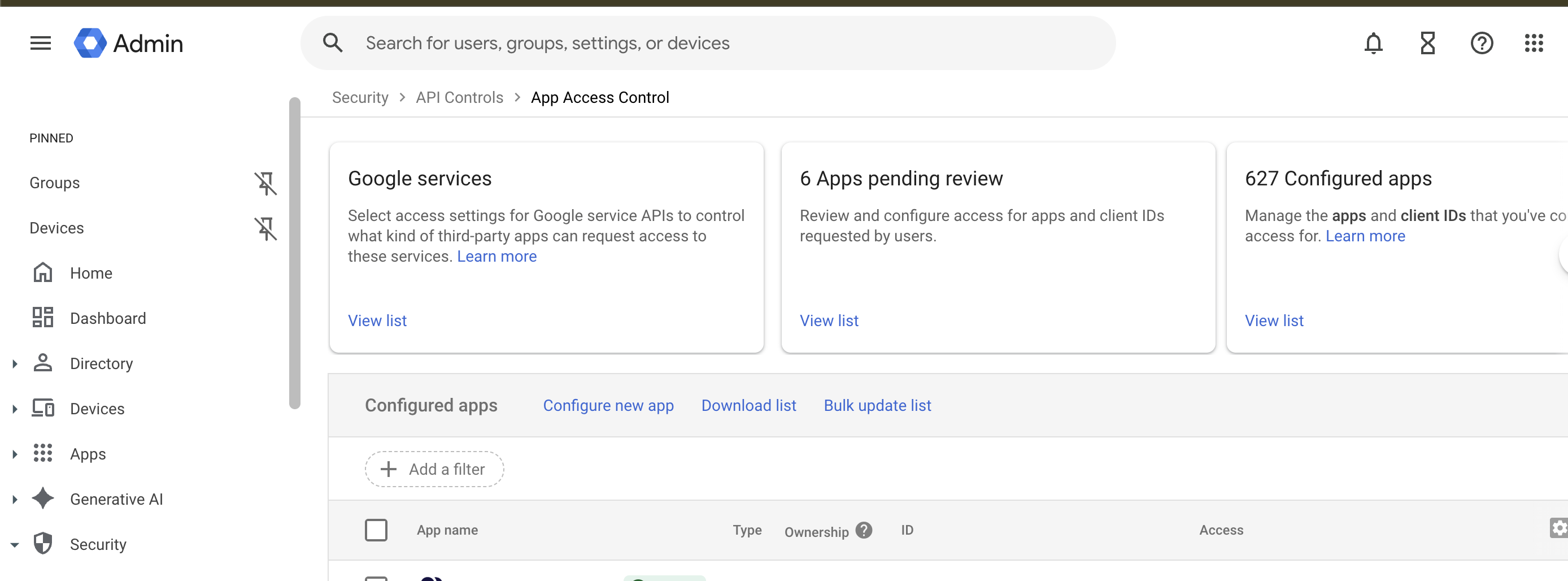Open pinned Devices item

point(56,228)
